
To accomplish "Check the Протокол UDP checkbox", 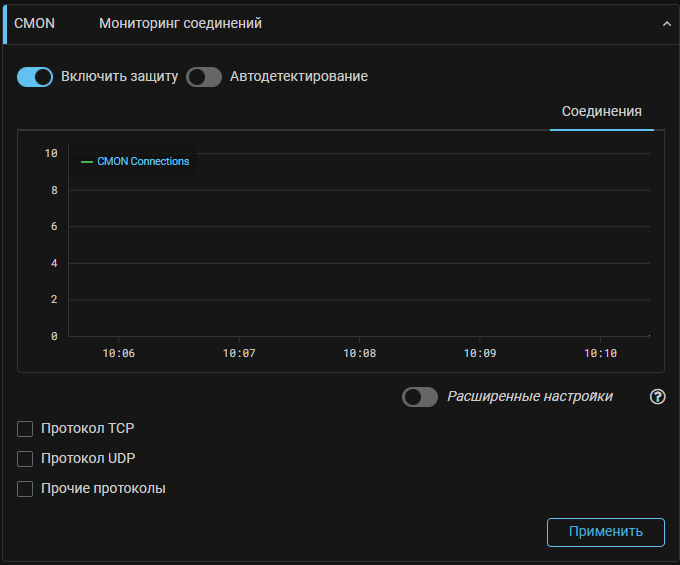I will pos(26,459).
